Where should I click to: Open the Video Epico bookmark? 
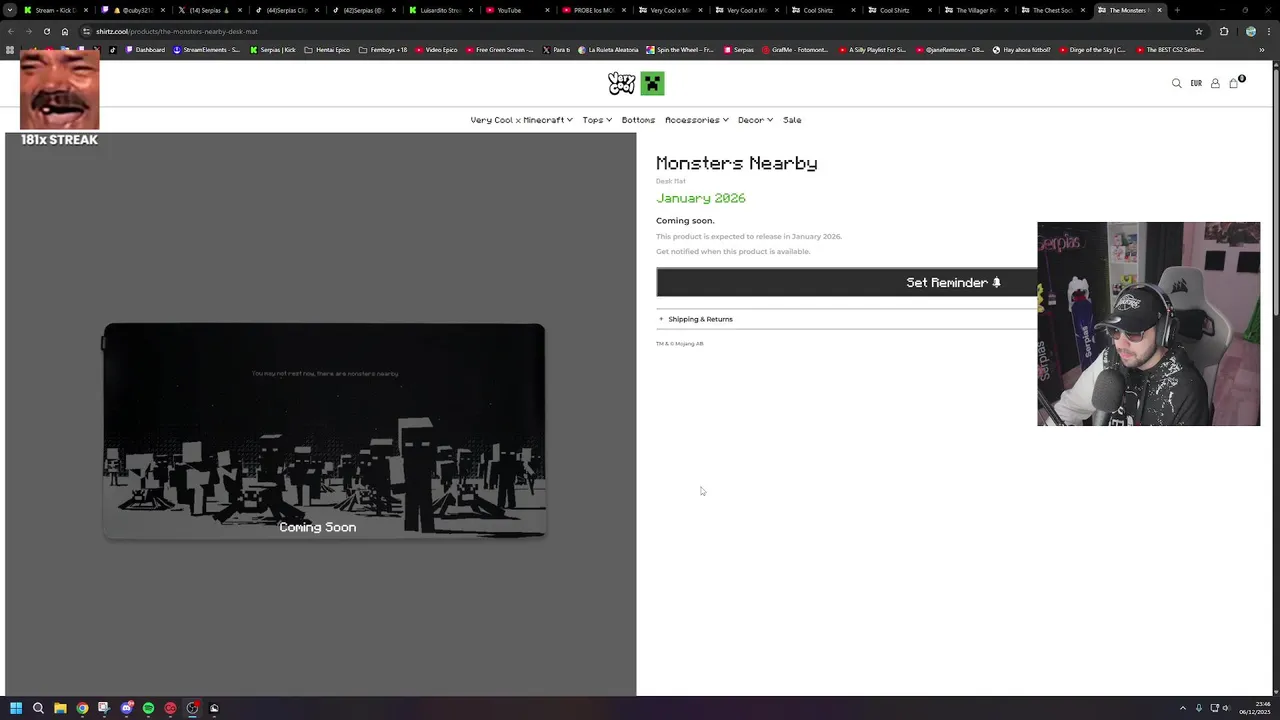[x=435, y=50]
